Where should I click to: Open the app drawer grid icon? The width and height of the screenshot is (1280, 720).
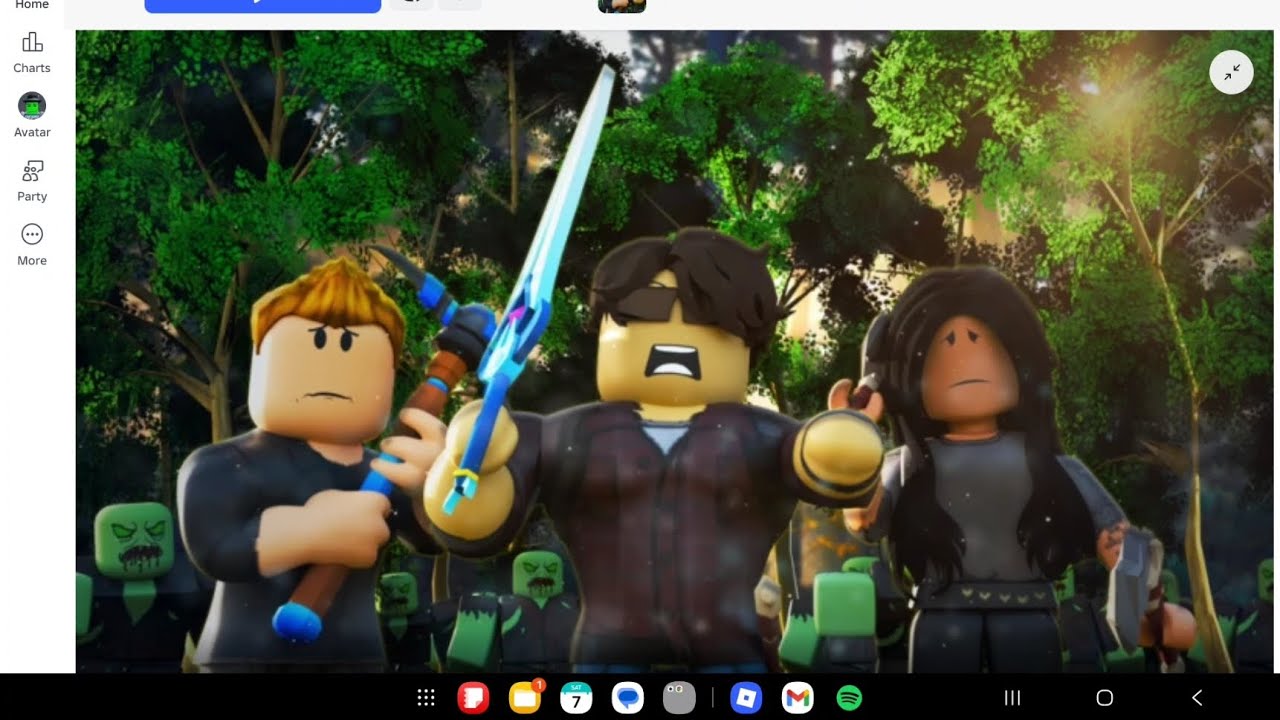tap(426, 698)
